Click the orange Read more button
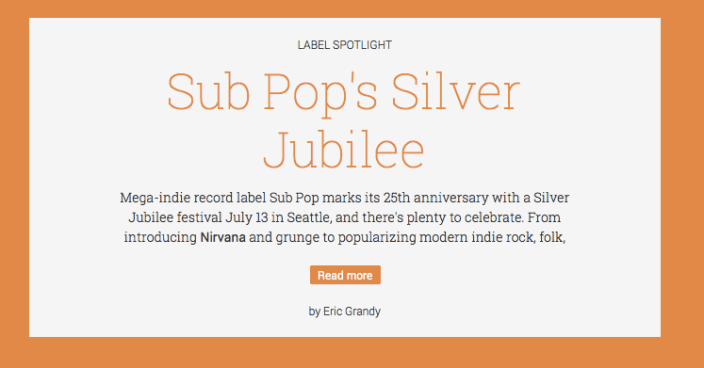 [x=345, y=275]
